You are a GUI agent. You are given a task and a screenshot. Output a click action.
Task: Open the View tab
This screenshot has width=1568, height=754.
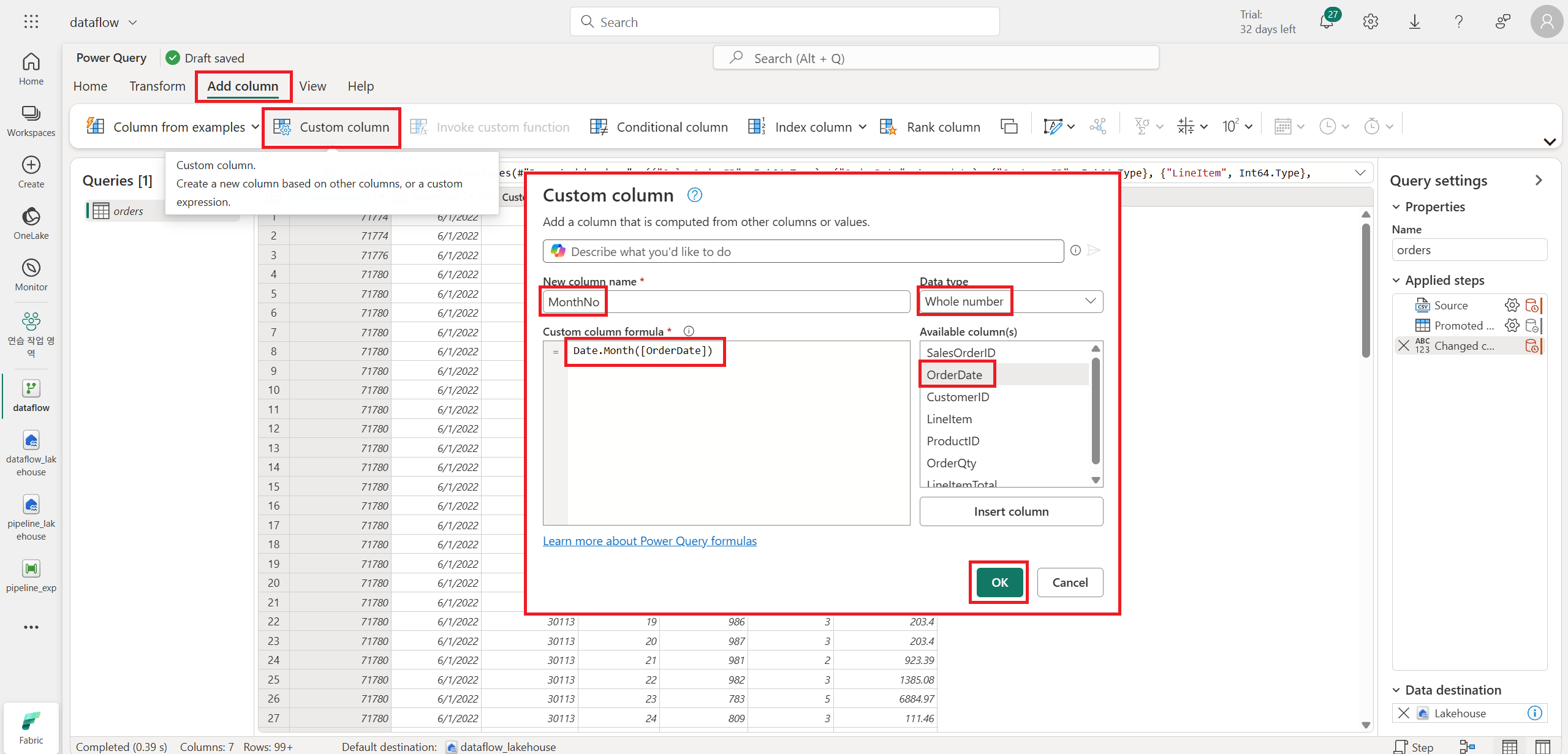[312, 86]
